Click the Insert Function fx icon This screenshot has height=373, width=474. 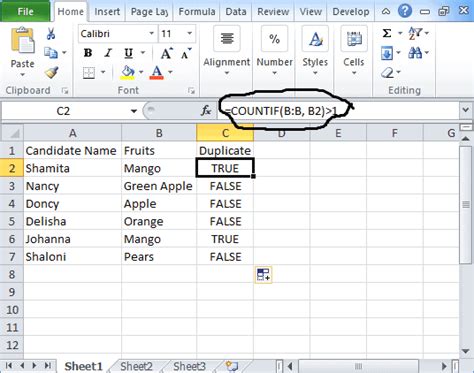(206, 110)
